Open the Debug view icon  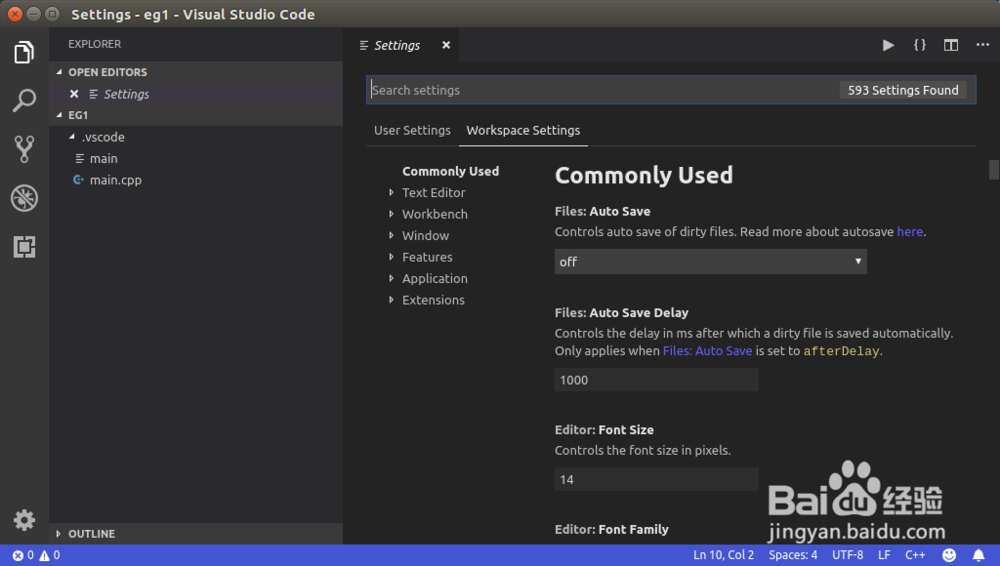(24, 197)
